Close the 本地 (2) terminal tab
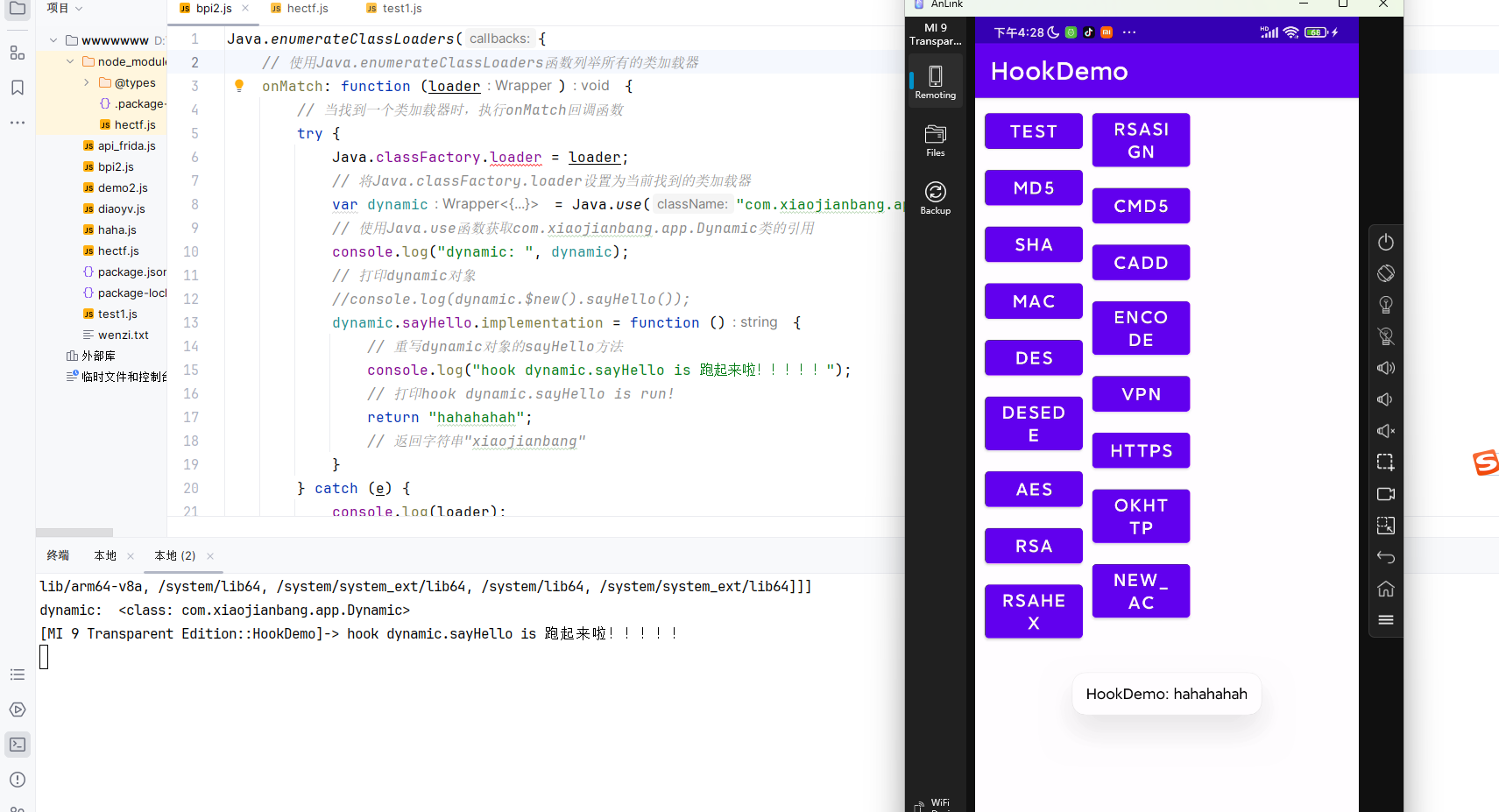 pyautogui.click(x=210, y=556)
